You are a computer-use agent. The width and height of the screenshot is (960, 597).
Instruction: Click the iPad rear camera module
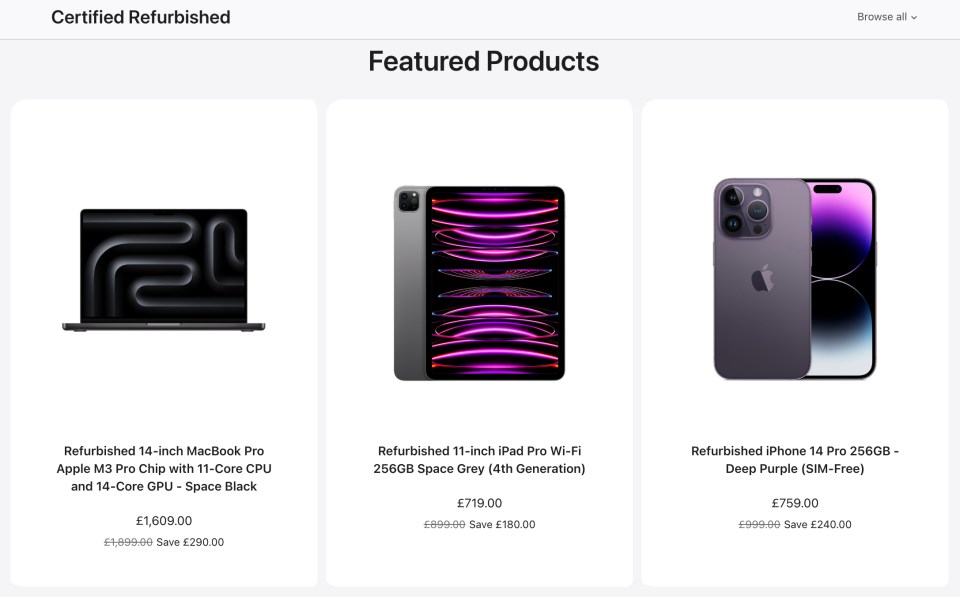409,200
